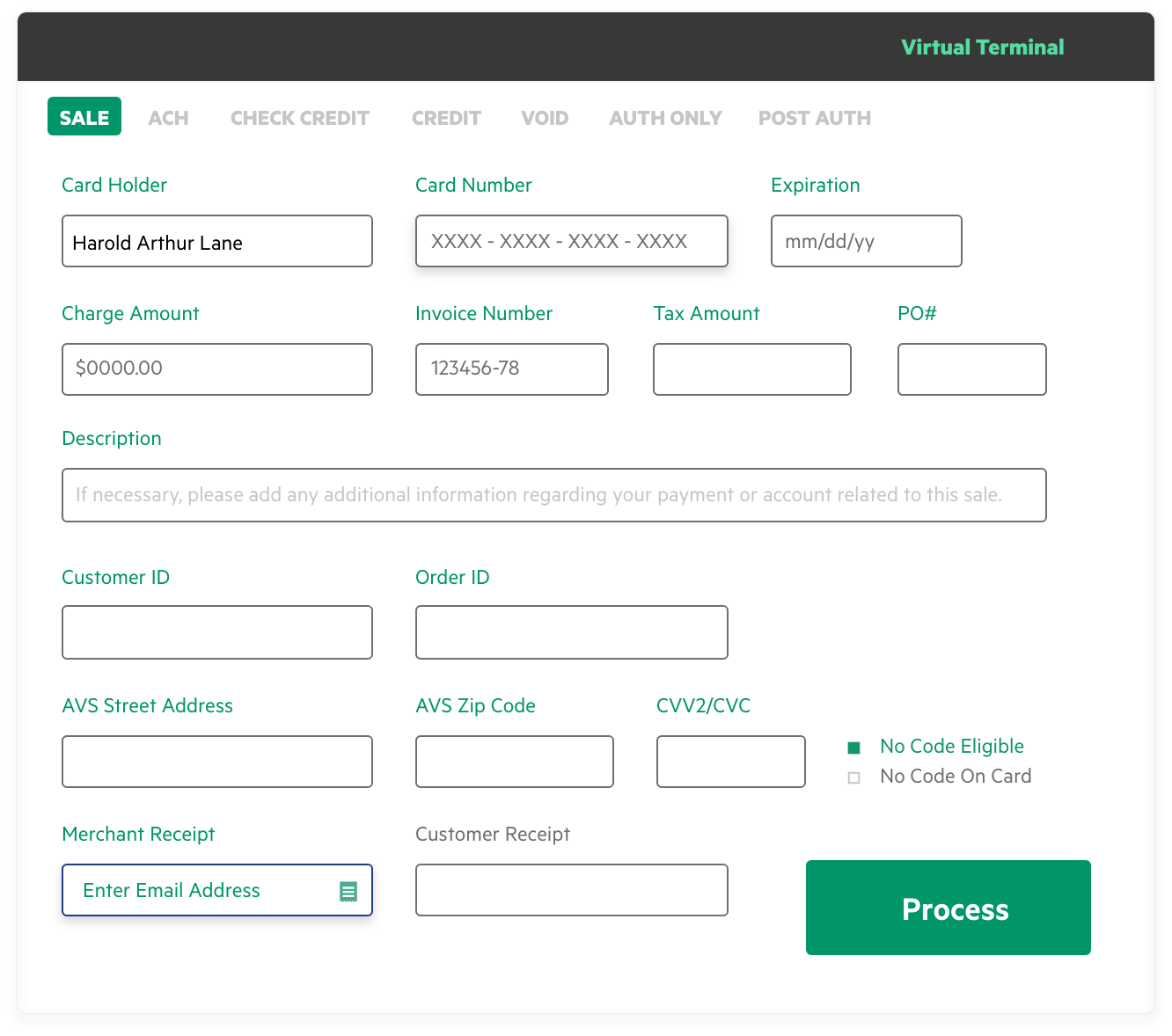The width and height of the screenshot is (1172, 1036).
Task: Check the No Code On Card box
Action: tap(853, 777)
